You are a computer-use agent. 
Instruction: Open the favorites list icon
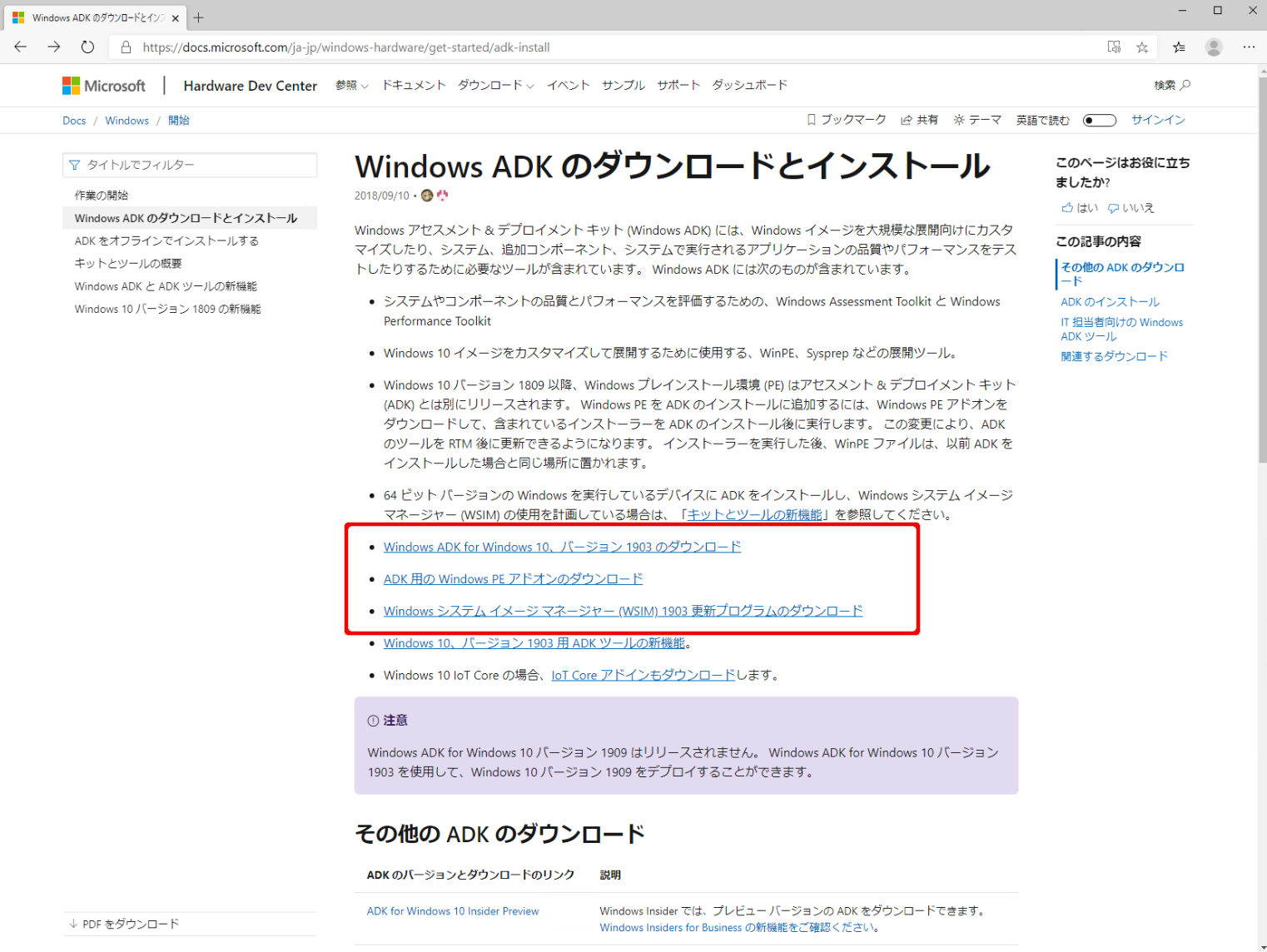pyautogui.click(x=1179, y=47)
